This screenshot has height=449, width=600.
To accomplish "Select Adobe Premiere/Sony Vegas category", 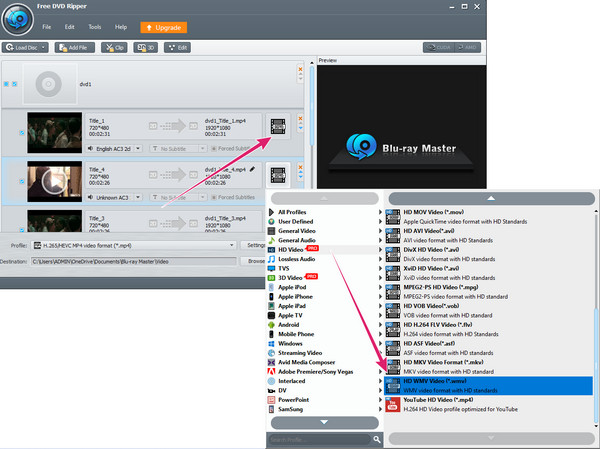I will pos(325,372).
